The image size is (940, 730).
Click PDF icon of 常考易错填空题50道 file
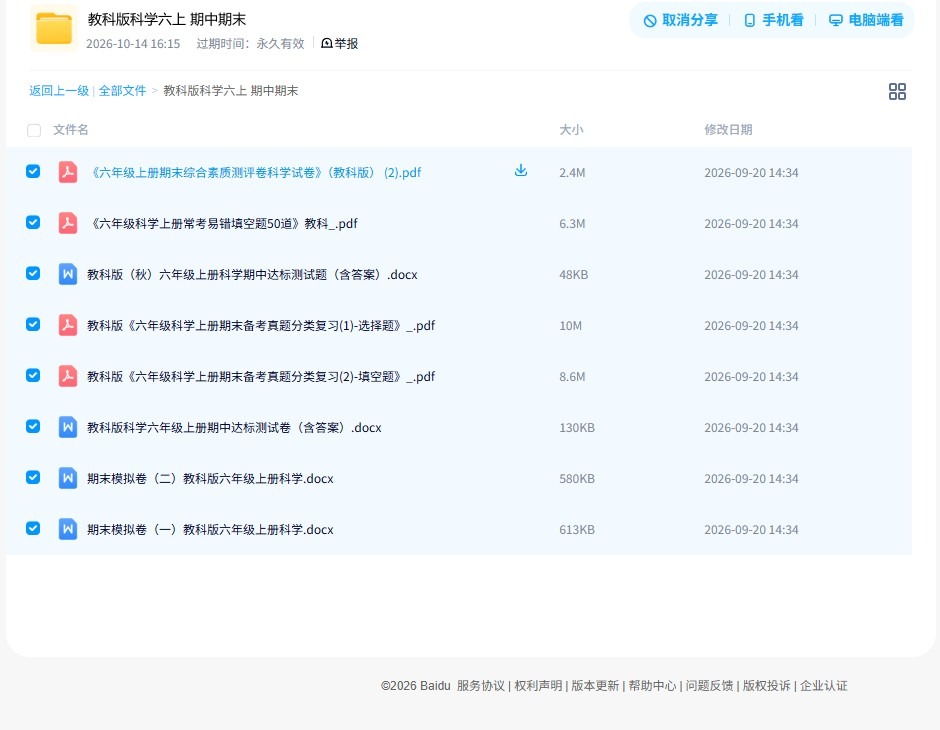click(x=68, y=223)
